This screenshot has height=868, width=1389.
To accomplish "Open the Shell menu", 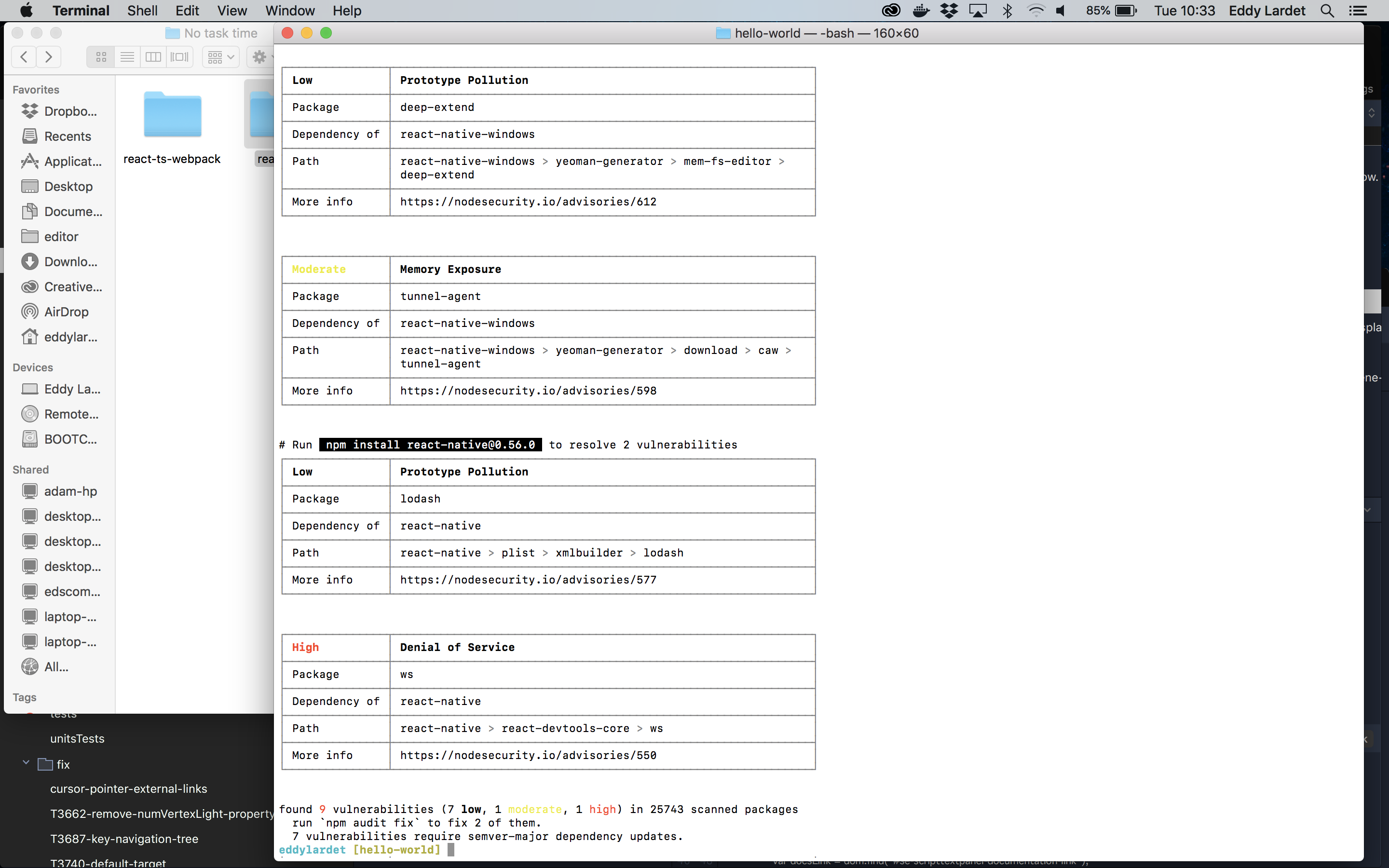I will pyautogui.click(x=142, y=10).
